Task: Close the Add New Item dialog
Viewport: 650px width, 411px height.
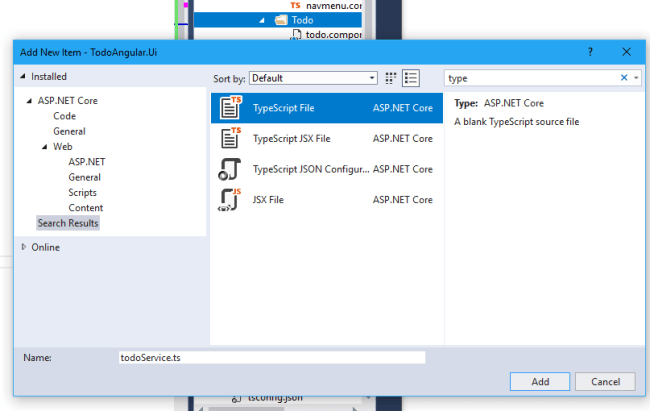Action: click(x=626, y=52)
